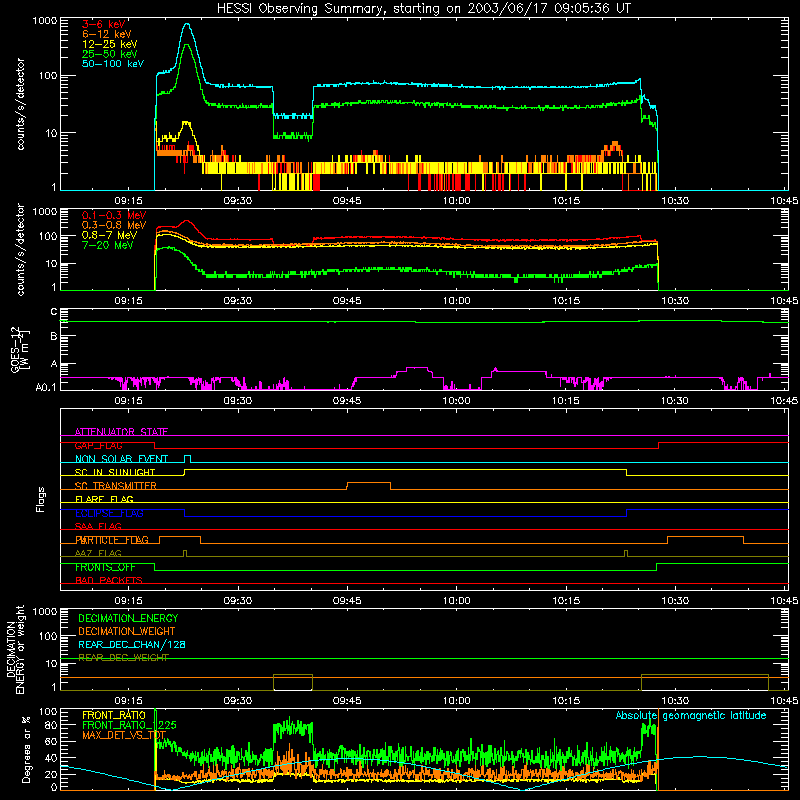
Task: Select the "FRONTS_OFF" flag label
Action: pyautogui.click(x=105, y=567)
